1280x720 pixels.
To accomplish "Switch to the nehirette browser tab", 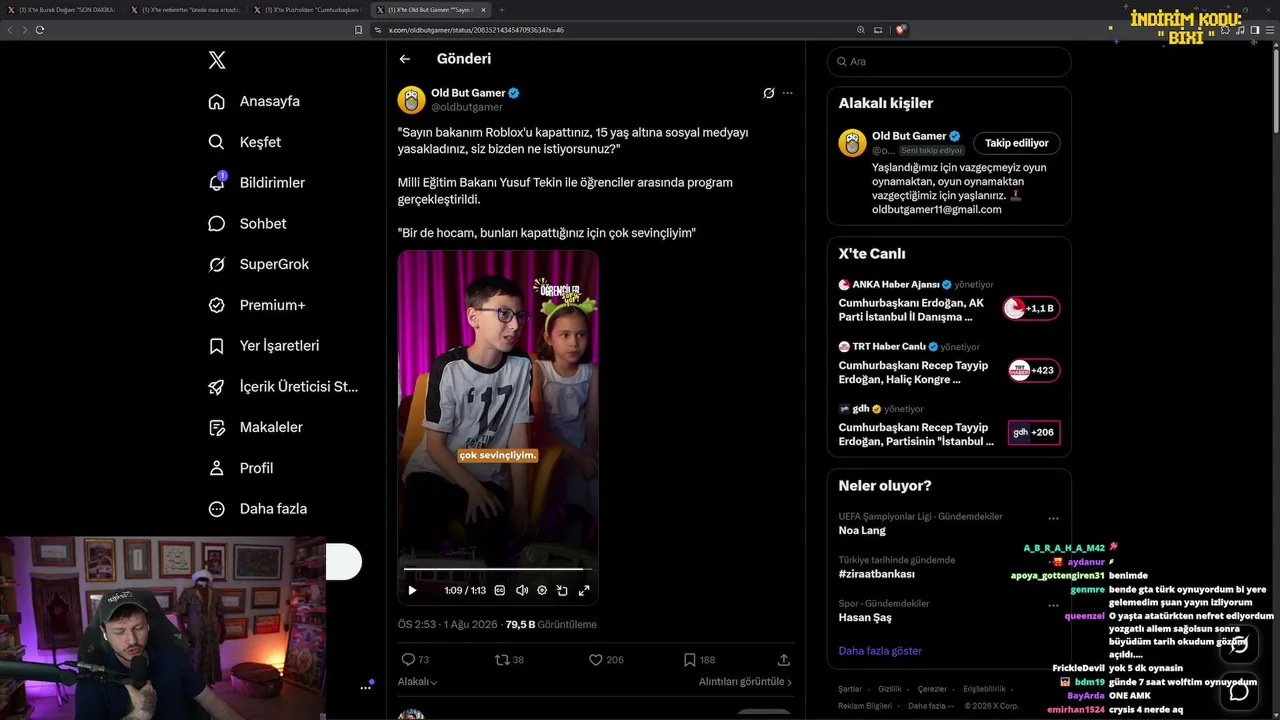I will pos(186,9).
